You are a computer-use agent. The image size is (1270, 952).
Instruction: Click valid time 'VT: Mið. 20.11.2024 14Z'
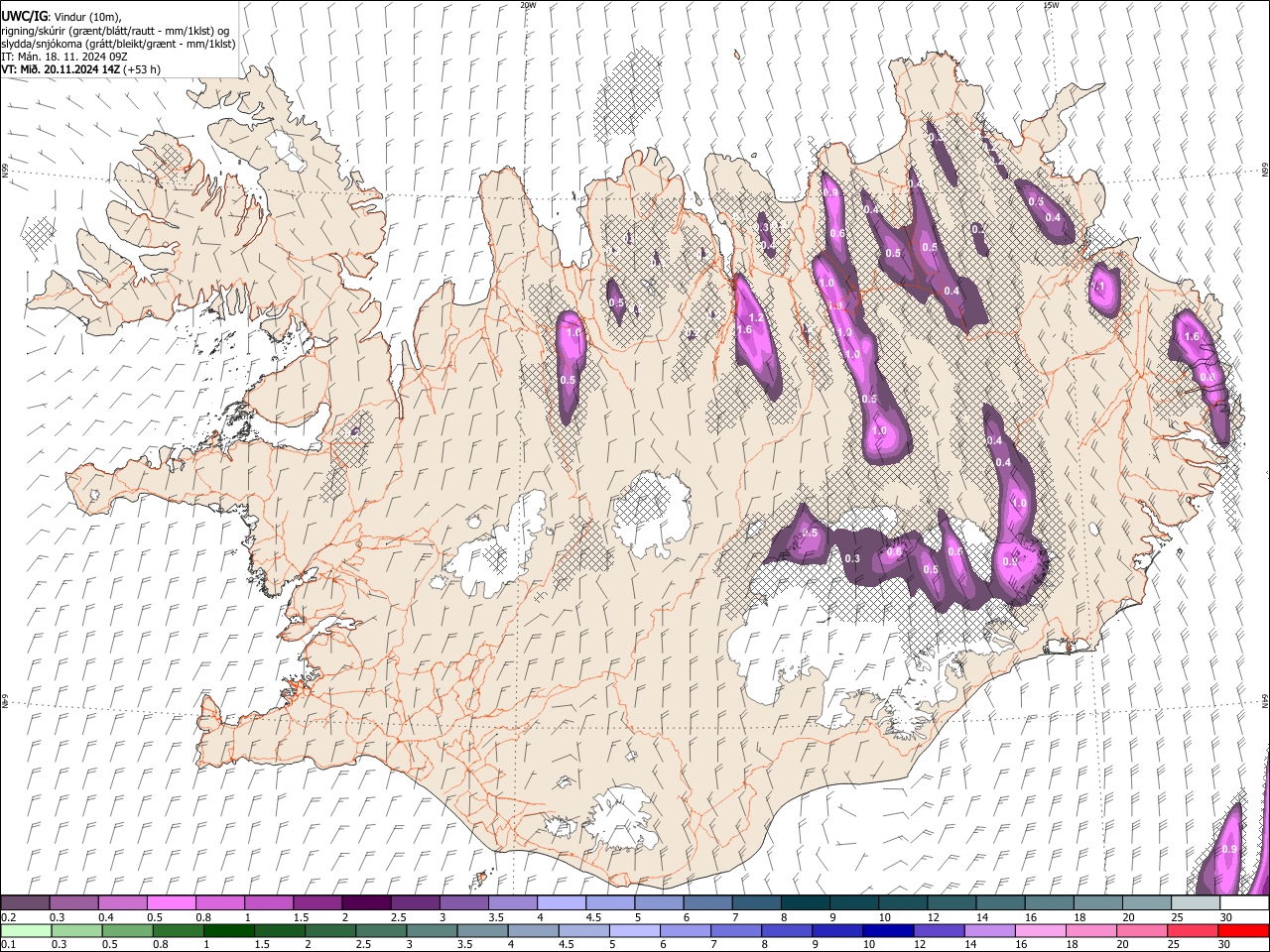62,69
